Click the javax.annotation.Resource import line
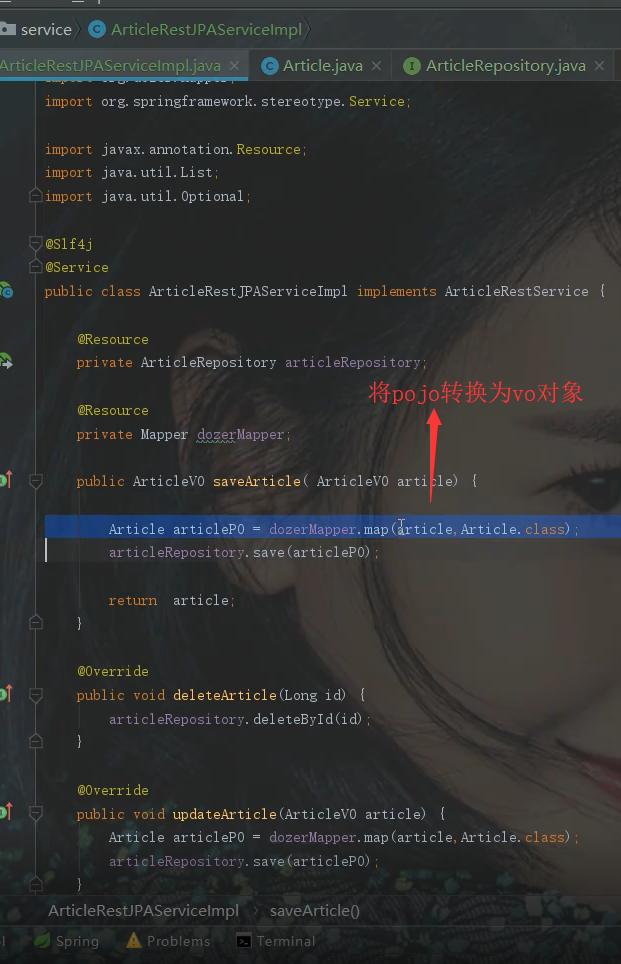 pos(175,149)
